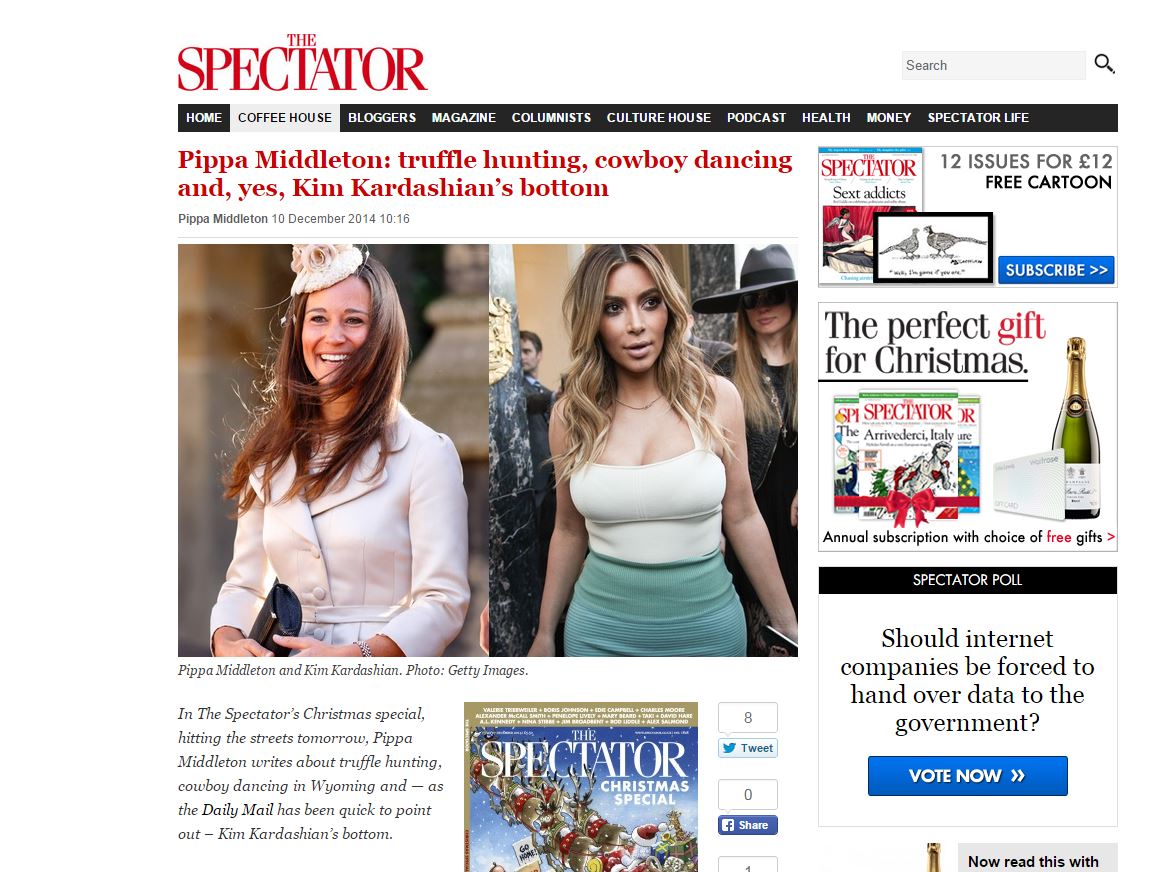
Task: Click the blue Subscribe button
Action: point(1056,270)
